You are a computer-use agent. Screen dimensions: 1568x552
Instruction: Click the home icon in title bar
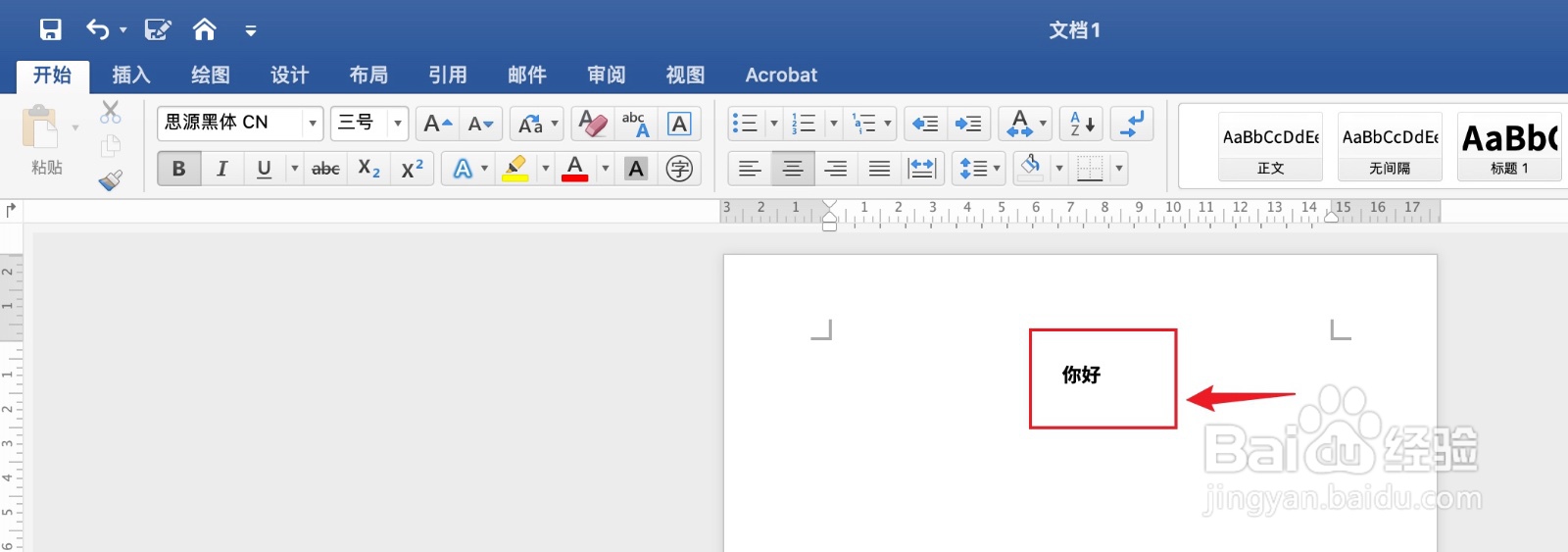[204, 29]
